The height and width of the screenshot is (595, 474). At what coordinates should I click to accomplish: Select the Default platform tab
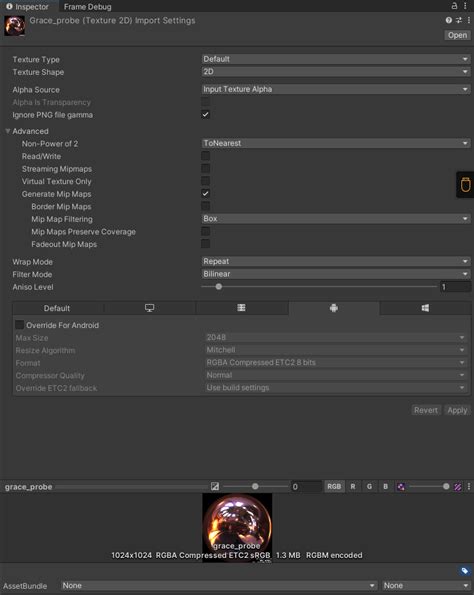57,308
